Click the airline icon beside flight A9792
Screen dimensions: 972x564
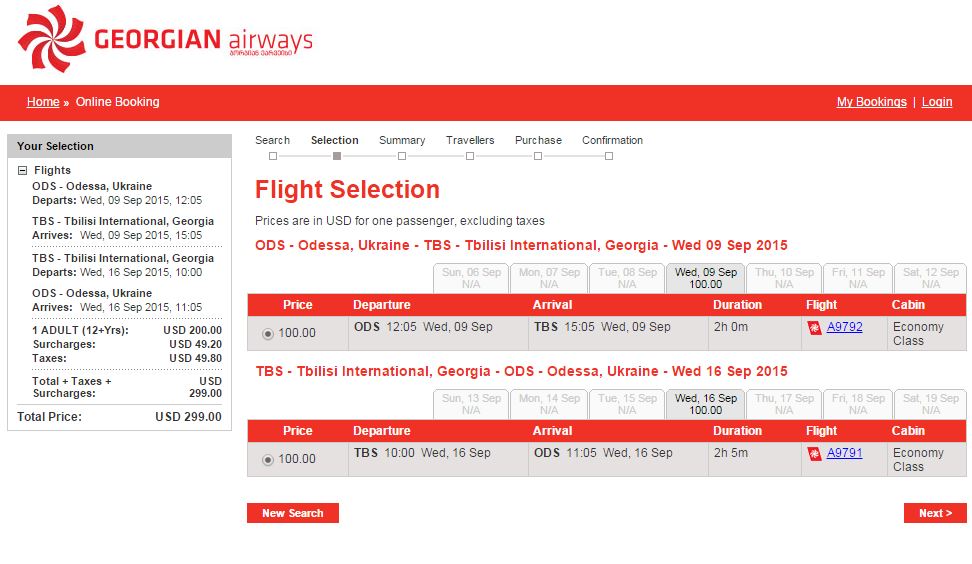pos(815,327)
